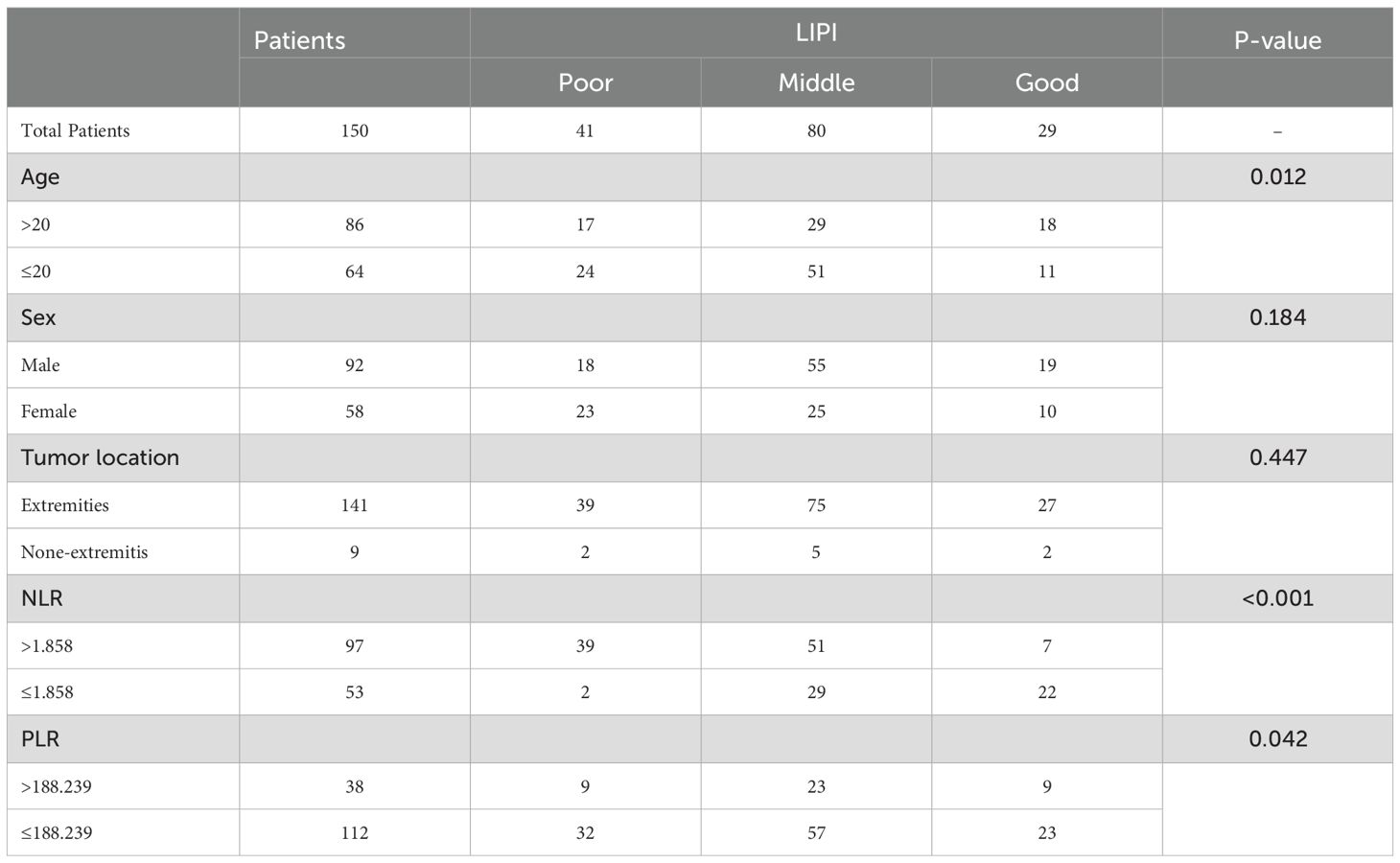Select the <0.001 P-value cell
This screenshot has width=1400, height=863.
point(1277,598)
